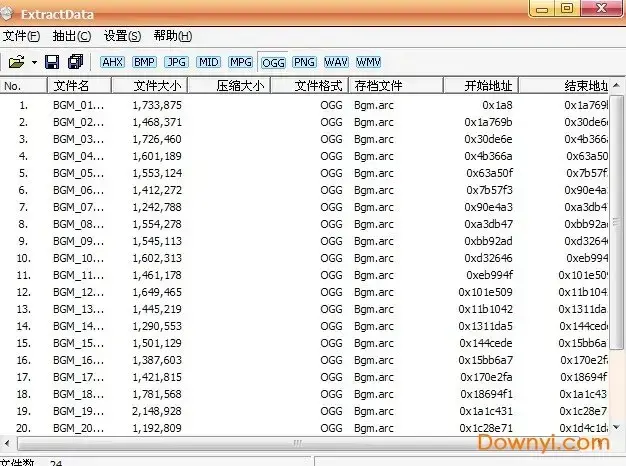Maximize the ExtractData window
626x466 pixels.
pyautogui.click(x=567, y=8)
